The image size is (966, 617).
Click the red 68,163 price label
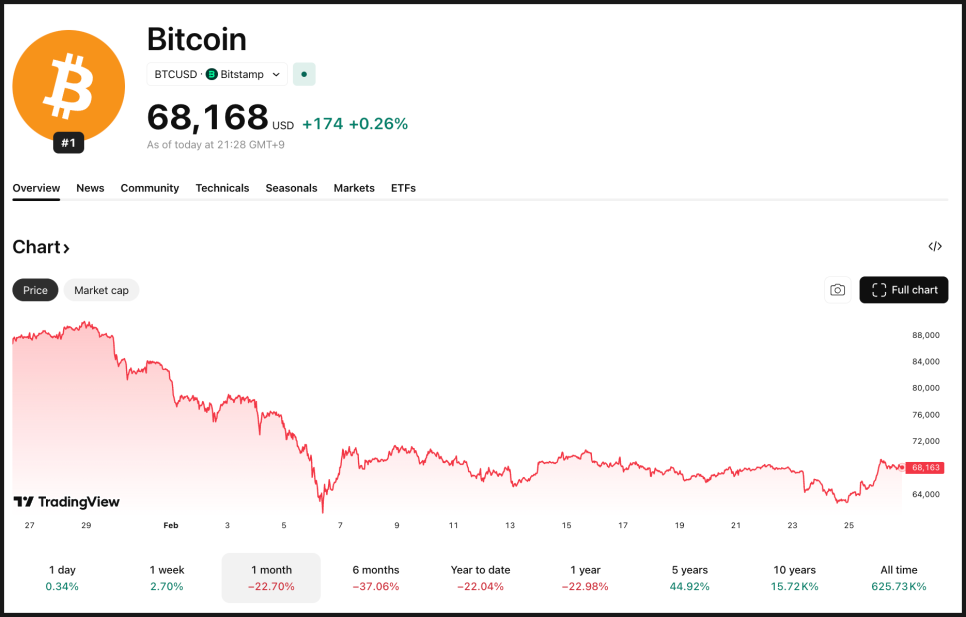pyautogui.click(x=925, y=467)
